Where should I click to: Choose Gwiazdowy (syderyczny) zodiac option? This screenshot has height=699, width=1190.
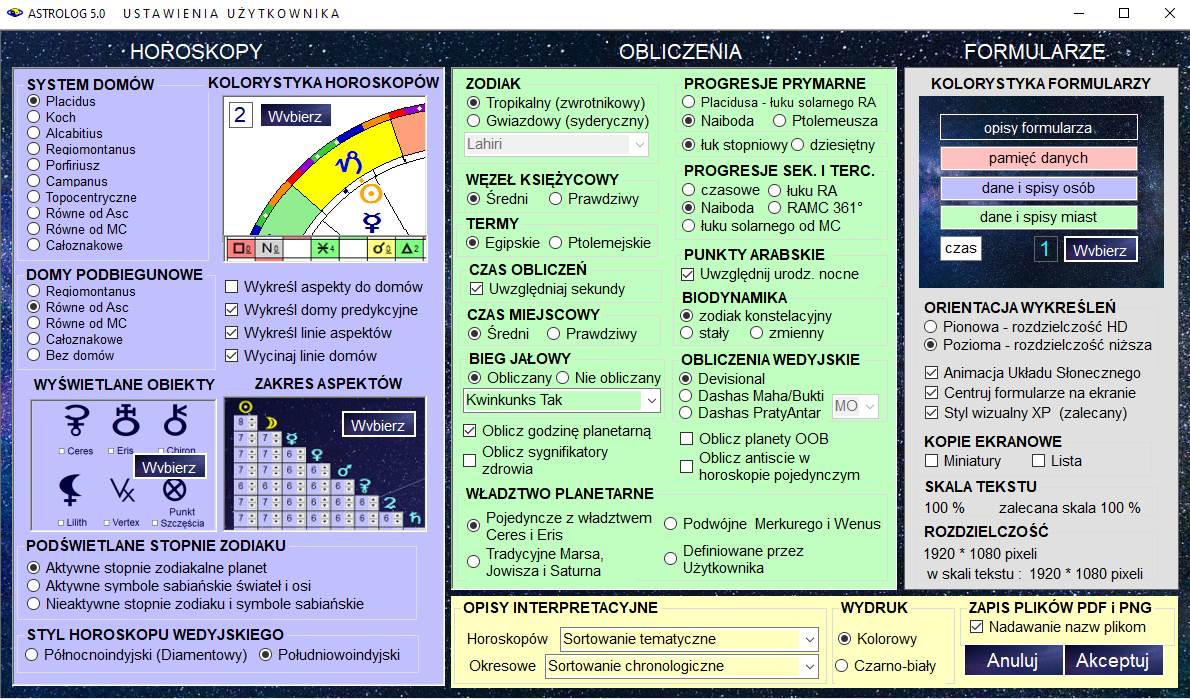474,120
